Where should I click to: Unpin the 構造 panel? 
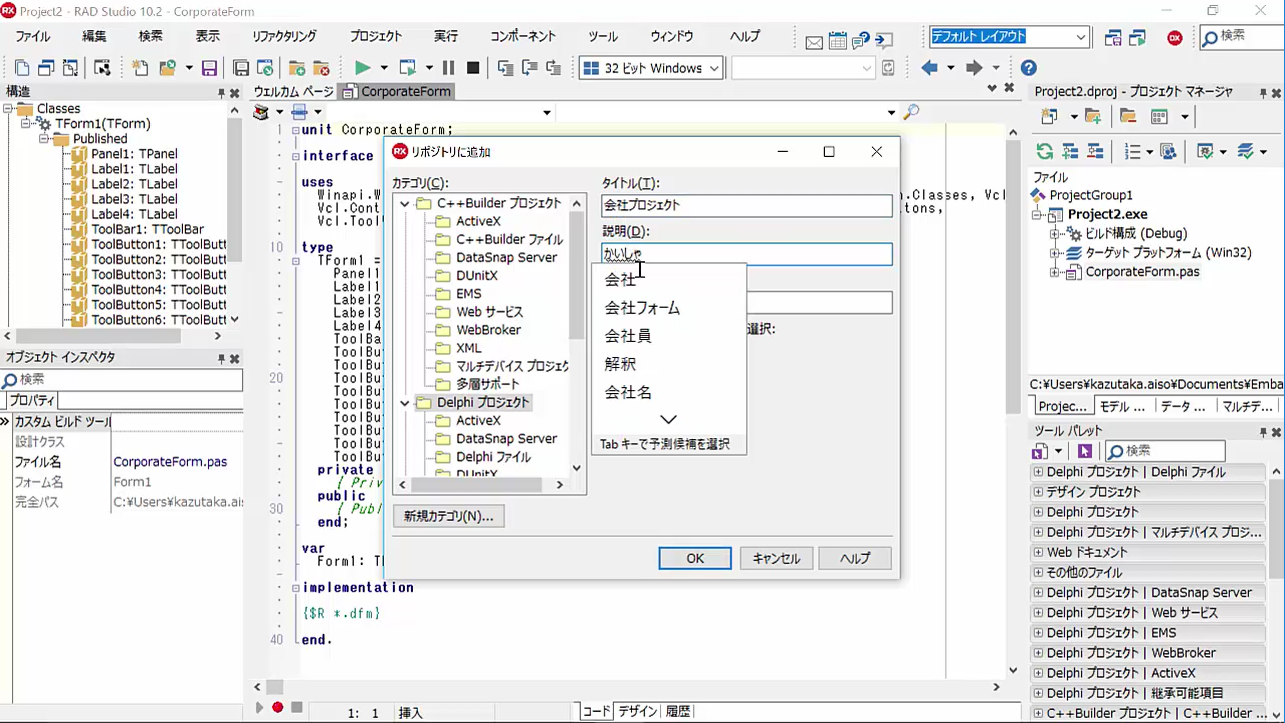tap(222, 93)
